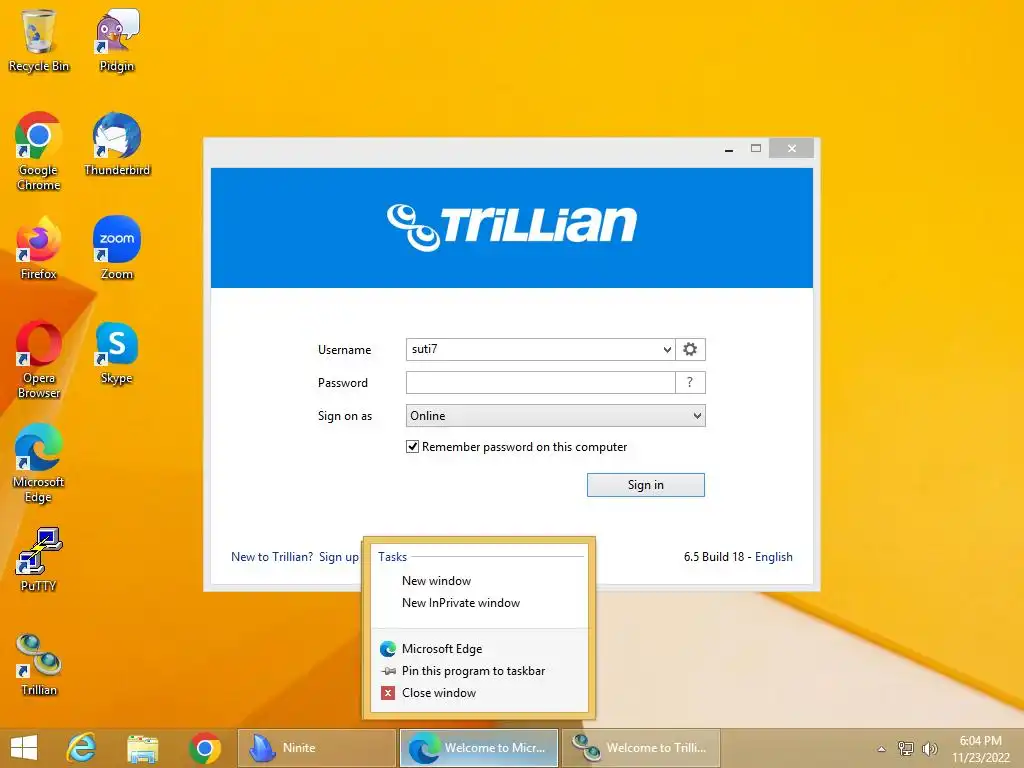
Task: Switch to Welcome to Trillian taskbar button
Action: 641,748
